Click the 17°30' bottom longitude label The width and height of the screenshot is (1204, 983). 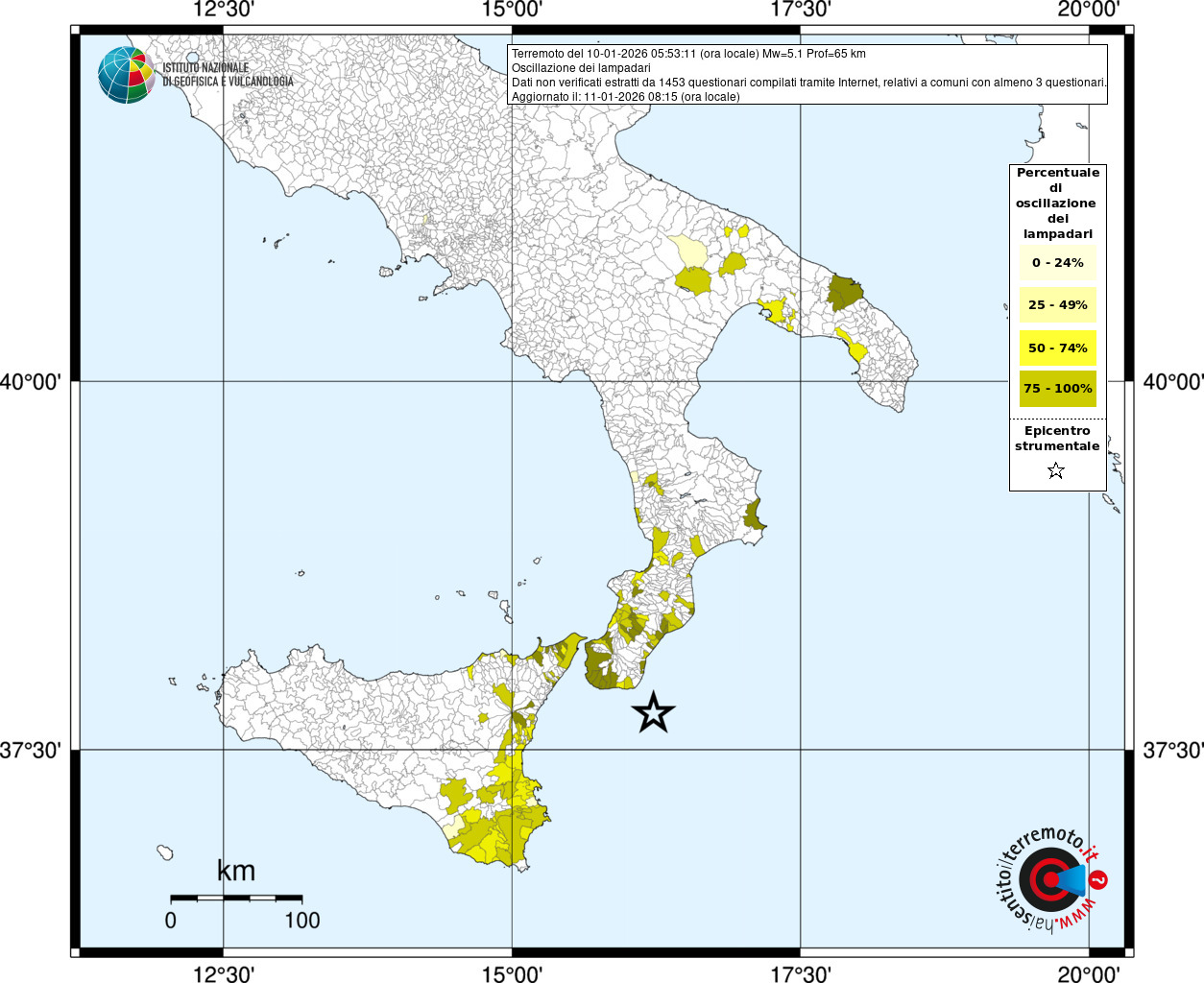pos(801,973)
